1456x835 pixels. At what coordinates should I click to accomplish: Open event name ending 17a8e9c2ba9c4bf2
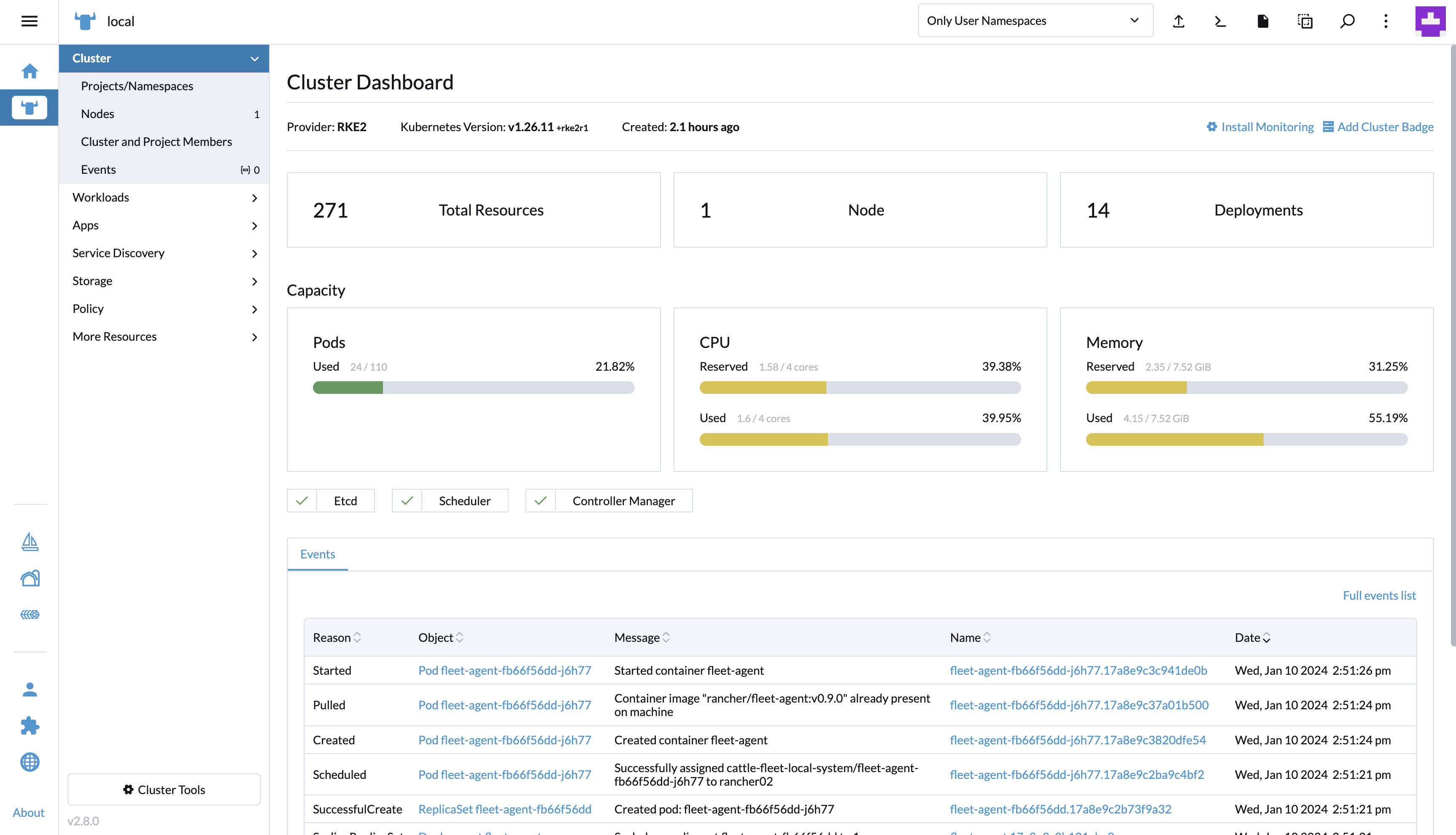pyautogui.click(x=1077, y=774)
